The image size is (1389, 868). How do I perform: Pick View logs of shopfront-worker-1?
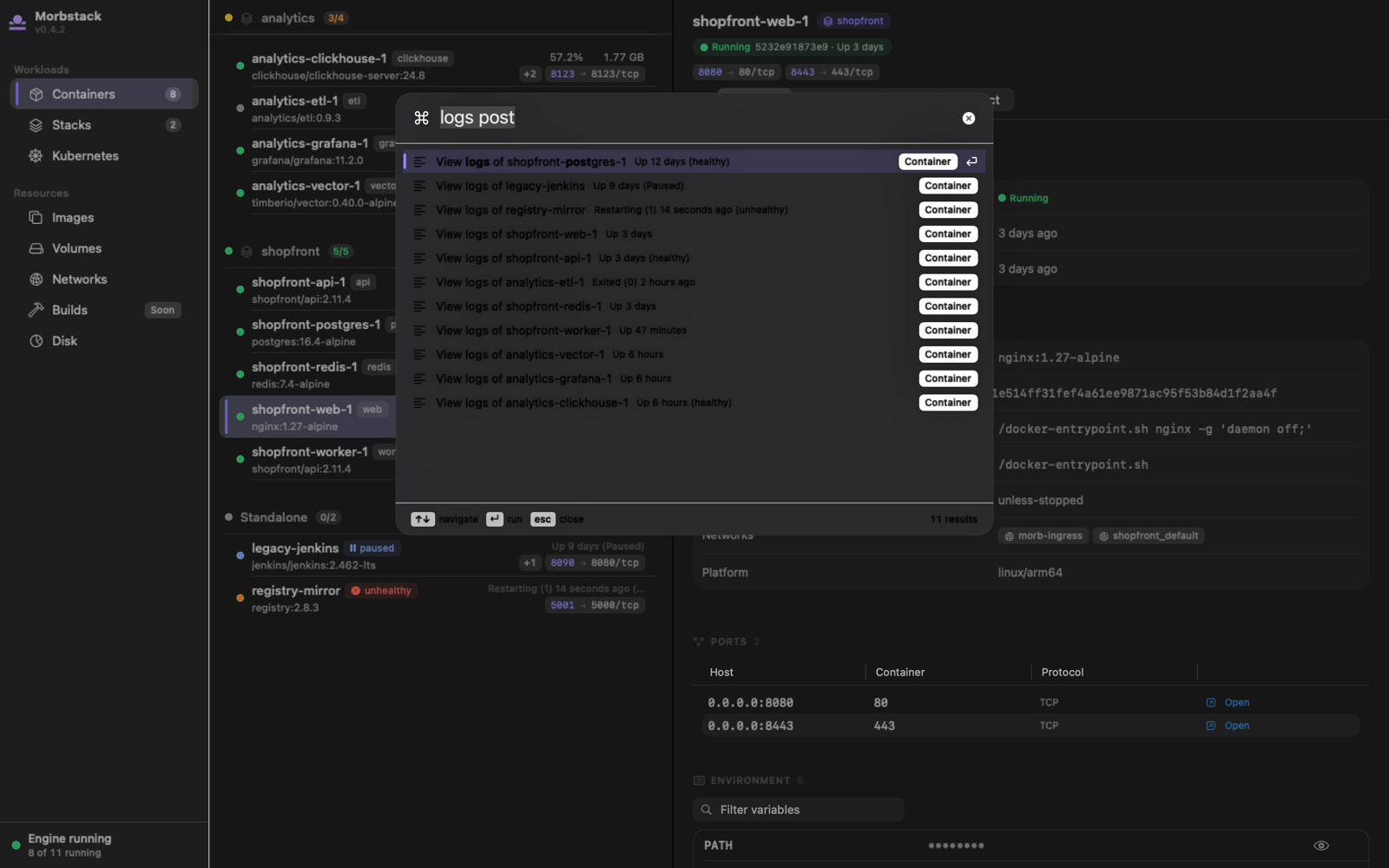click(694, 331)
